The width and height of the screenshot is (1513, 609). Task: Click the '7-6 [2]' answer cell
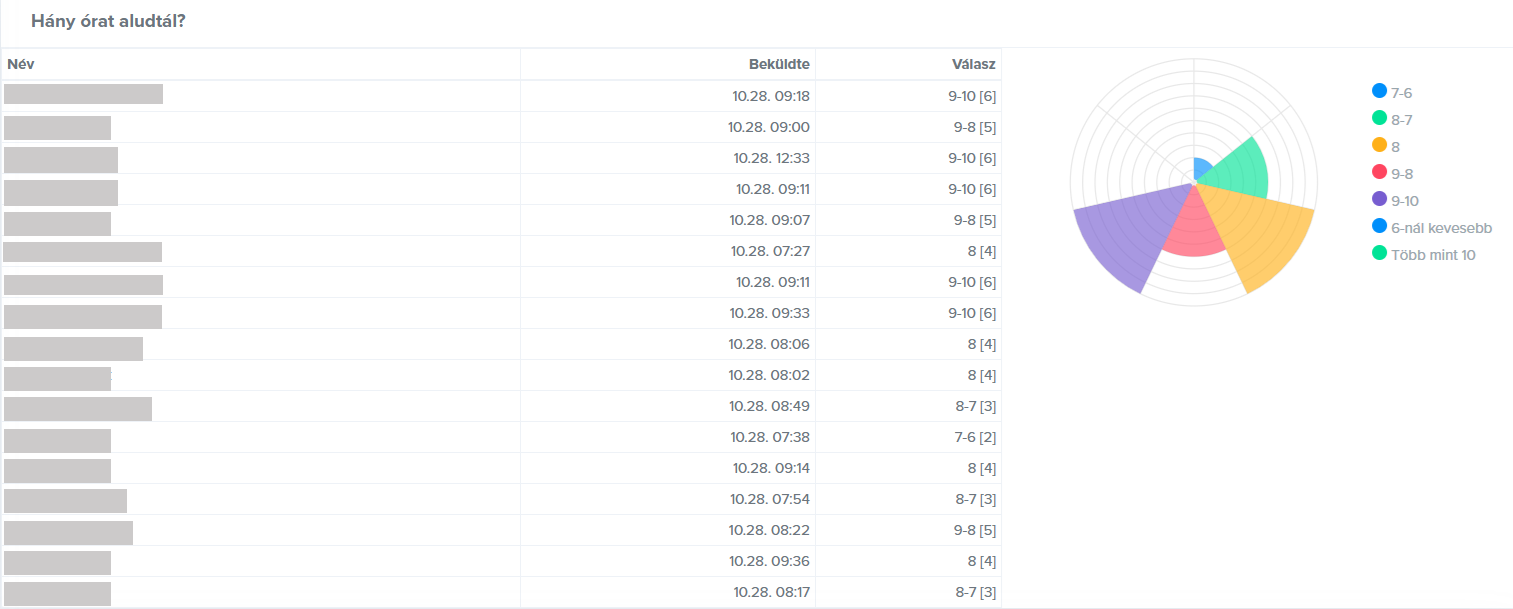click(x=974, y=437)
